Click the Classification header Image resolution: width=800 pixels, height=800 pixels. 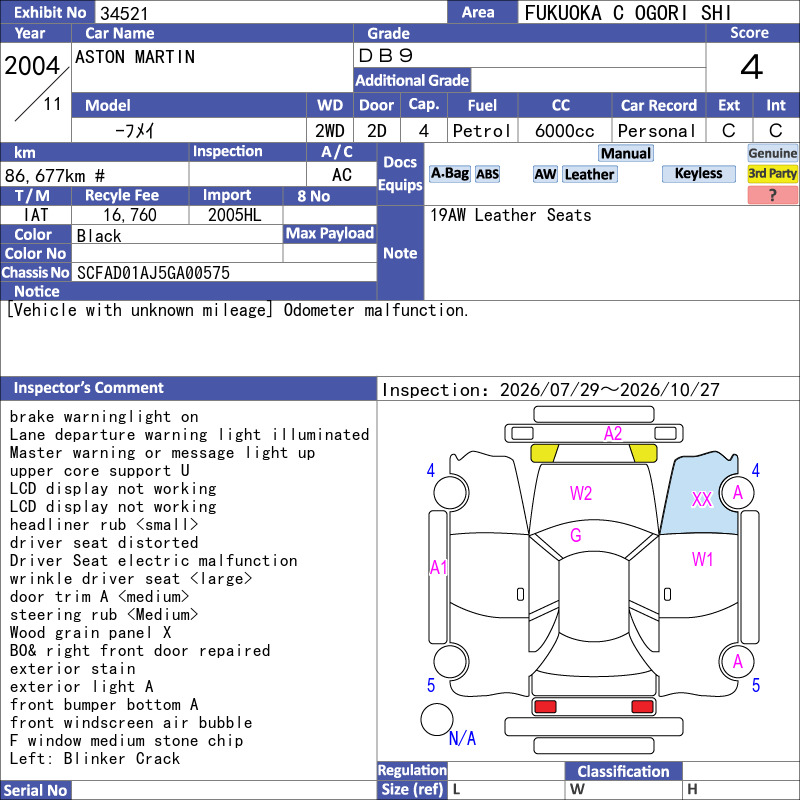[x=623, y=771]
